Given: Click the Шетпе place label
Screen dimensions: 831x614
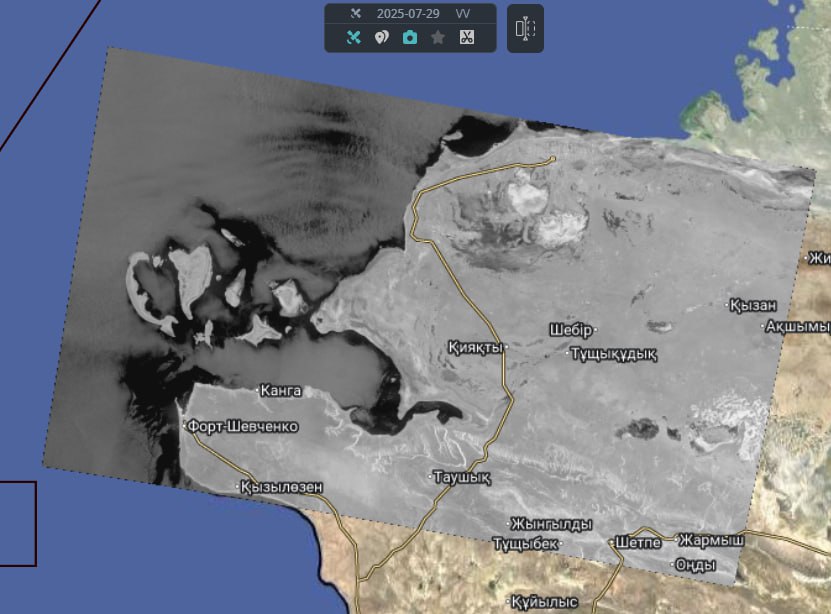Looking at the screenshot, I should (x=638, y=542).
